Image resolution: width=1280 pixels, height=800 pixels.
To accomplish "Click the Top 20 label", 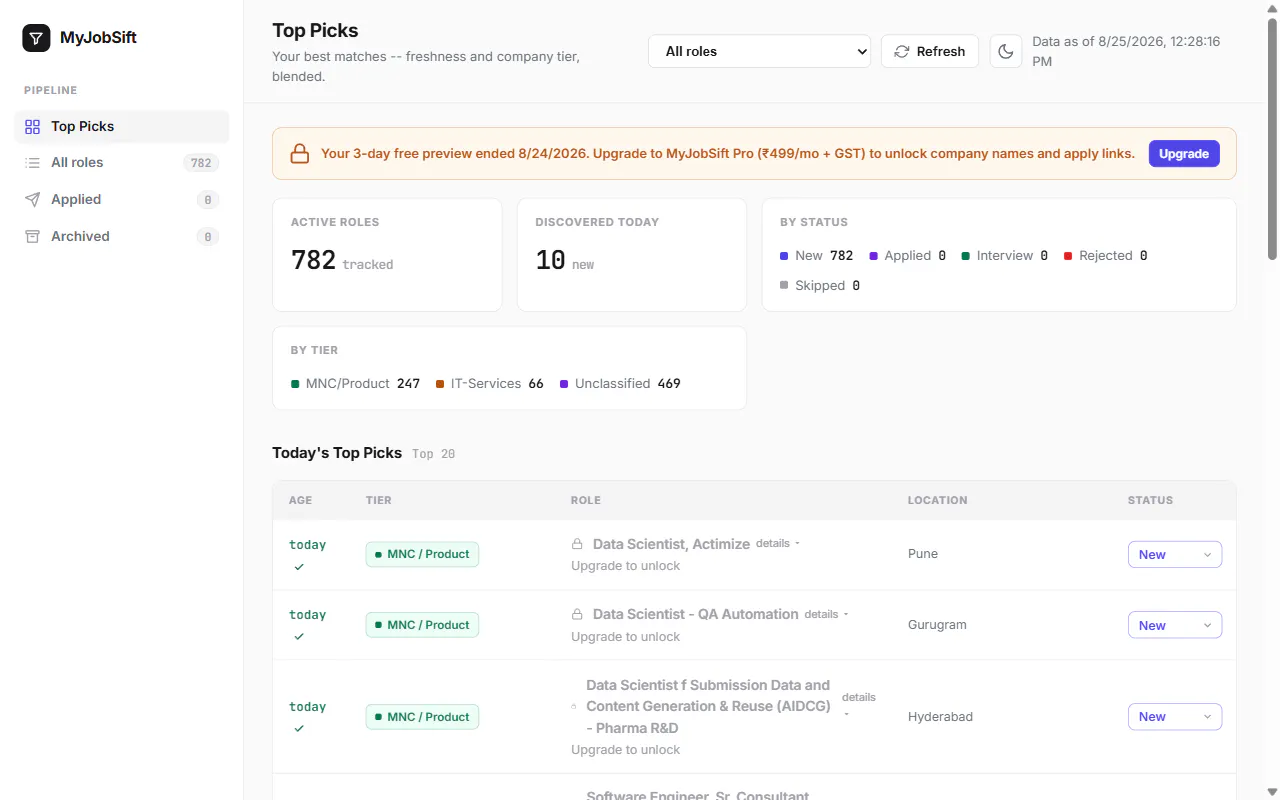I will coord(433,454).
